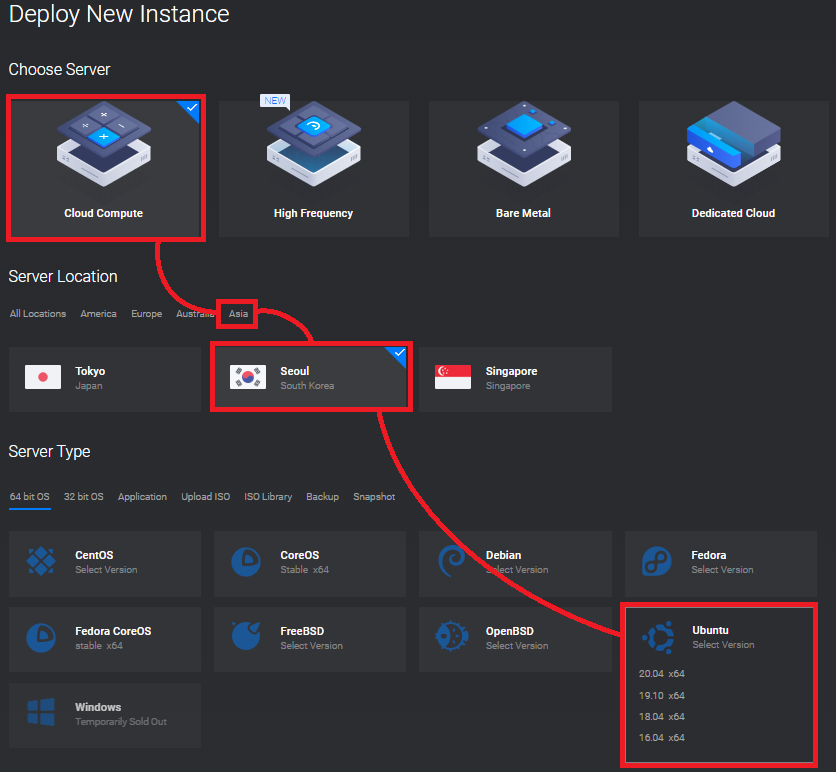Choose Ubuntu 18.04 x64 version
Viewport: 836px width, 772px height.
pos(662,717)
